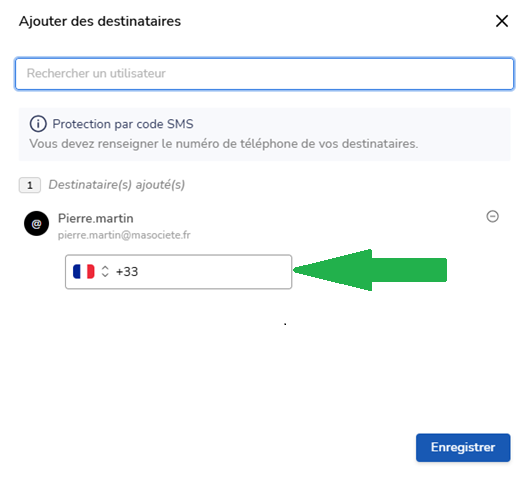This screenshot has width=531, height=478.
Task: Click the Vous devez renseigner le numéro notice
Action: coord(224,144)
